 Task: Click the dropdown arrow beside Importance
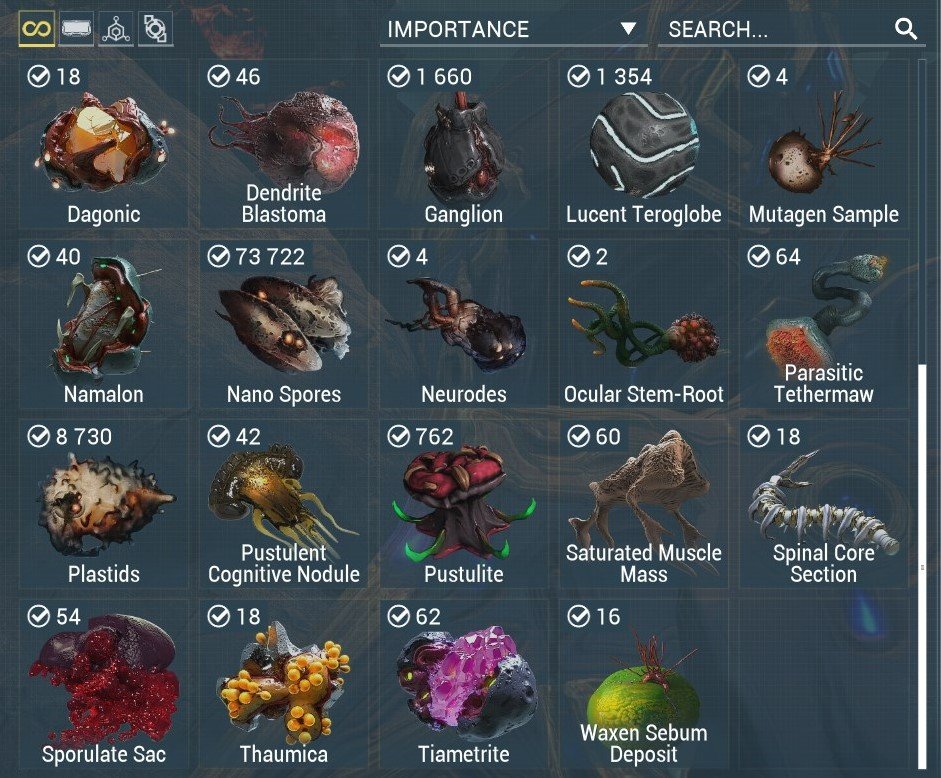tap(628, 28)
